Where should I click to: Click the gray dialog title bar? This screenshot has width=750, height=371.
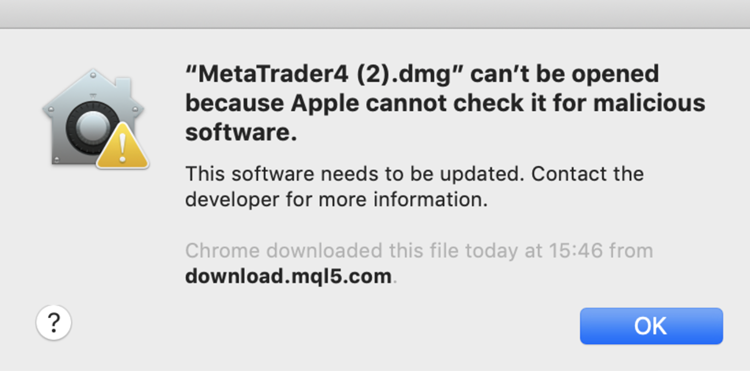pyautogui.click(x=375, y=14)
